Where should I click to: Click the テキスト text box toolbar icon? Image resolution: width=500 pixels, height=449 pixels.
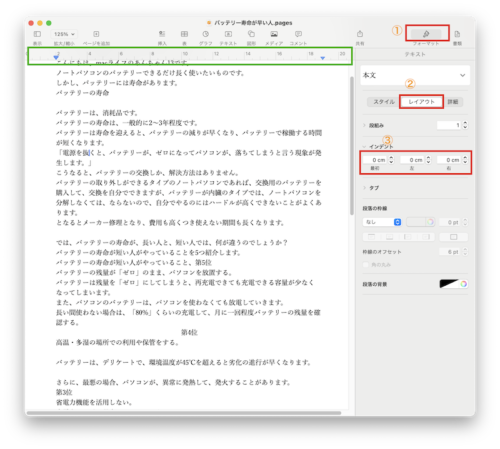click(x=228, y=34)
